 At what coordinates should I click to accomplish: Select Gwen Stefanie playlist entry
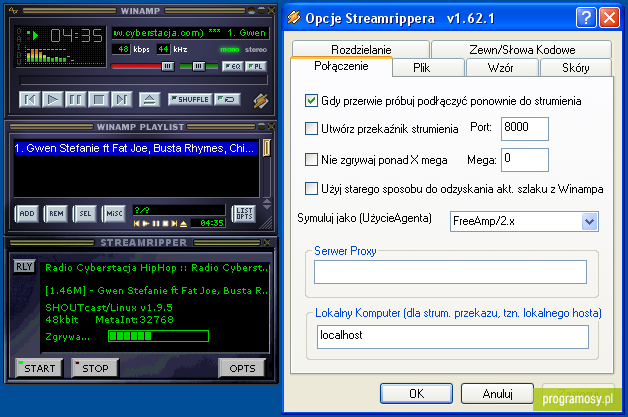pos(136,148)
